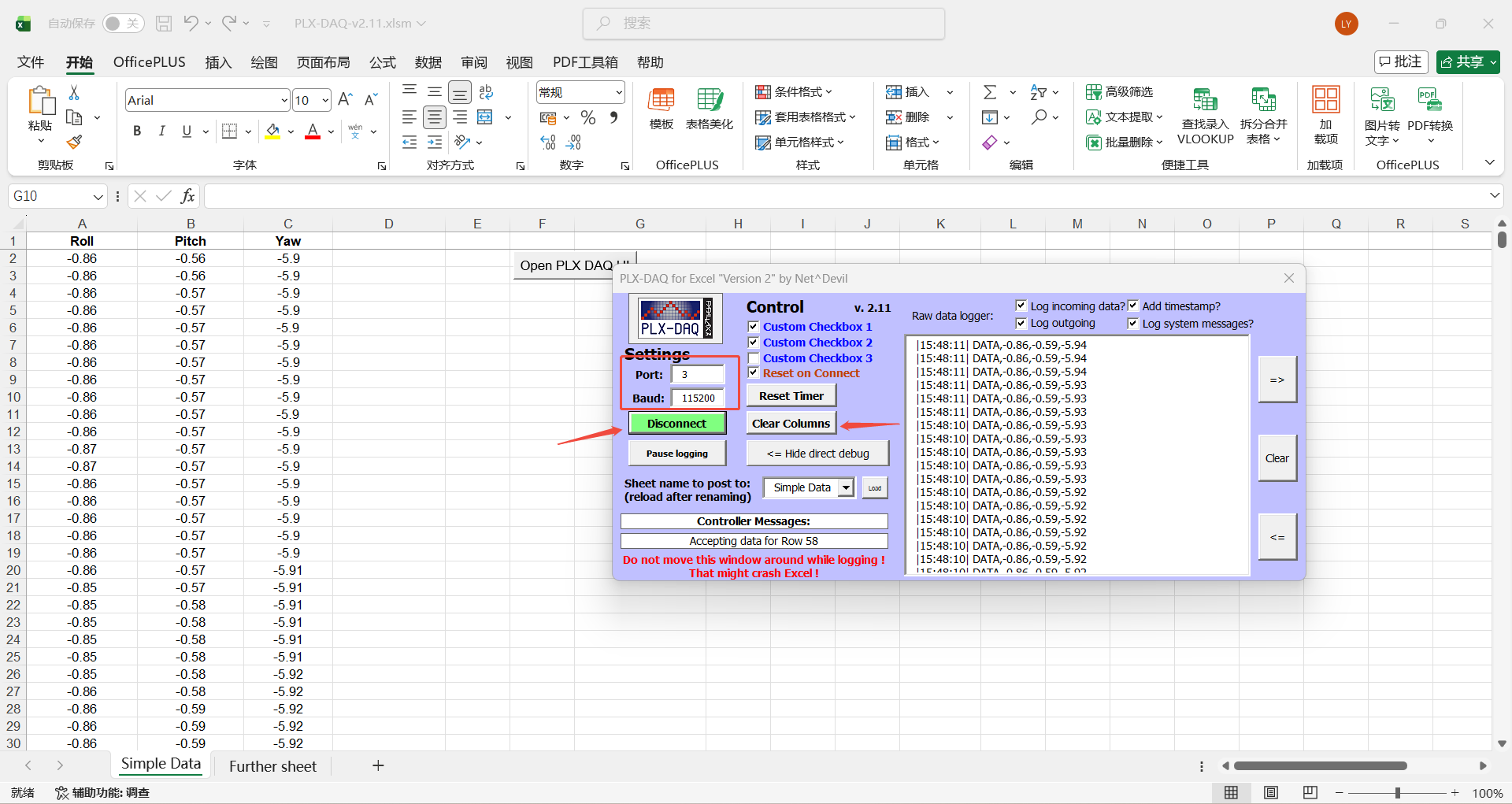The width and height of the screenshot is (1512, 804).
Task: Open the 模板 template icon
Action: coord(661,109)
